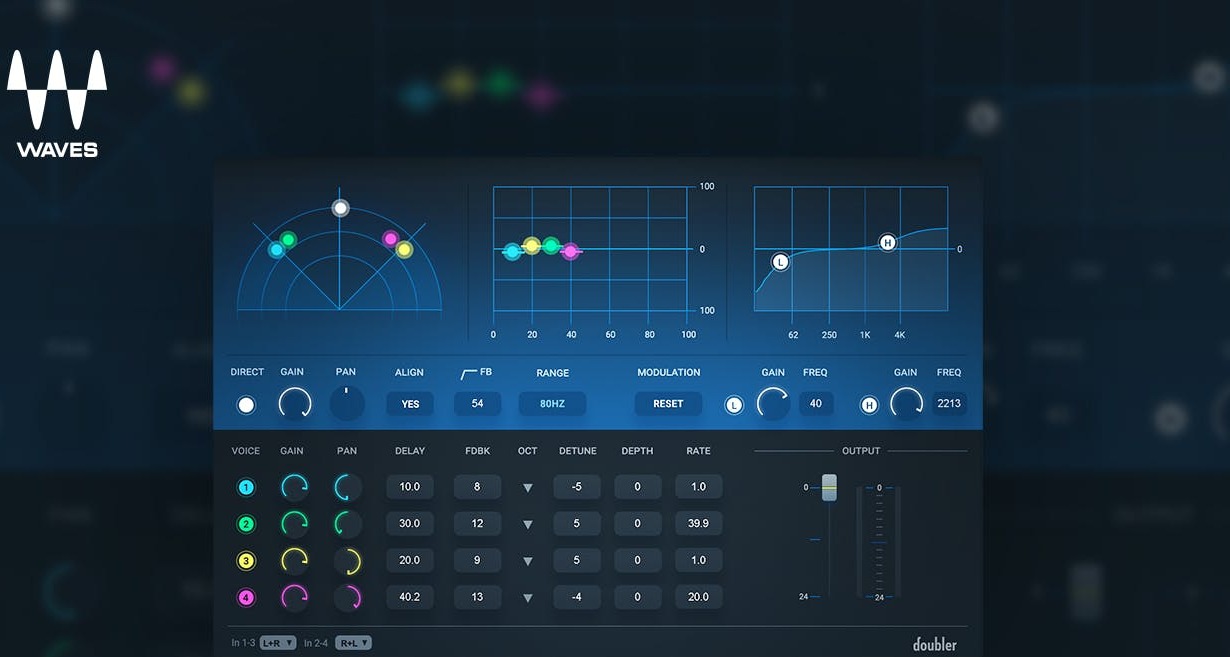Click the output level meter
This screenshot has width=1230, height=657.
(880, 542)
